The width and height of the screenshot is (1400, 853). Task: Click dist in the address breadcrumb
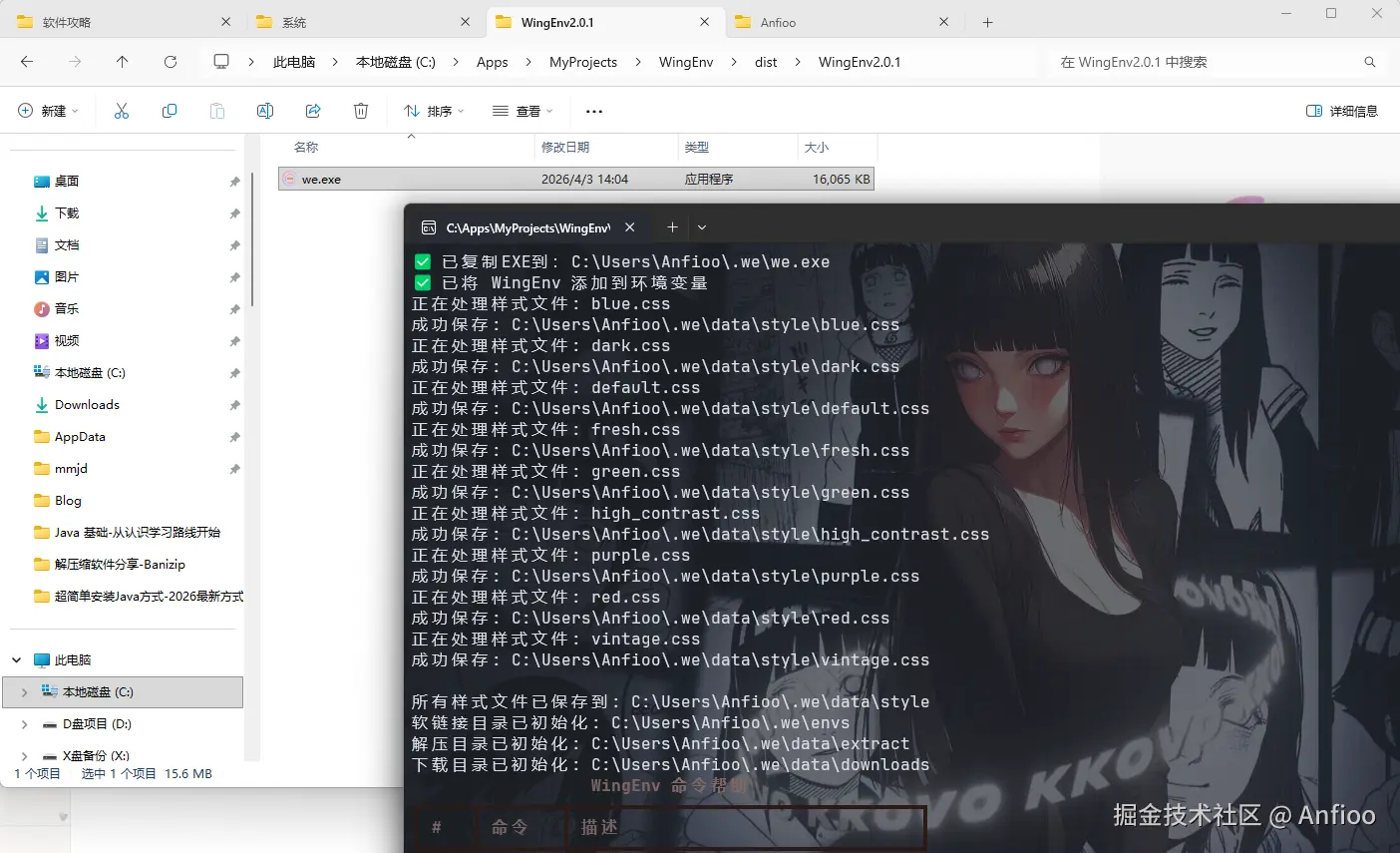(x=766, y=62)
